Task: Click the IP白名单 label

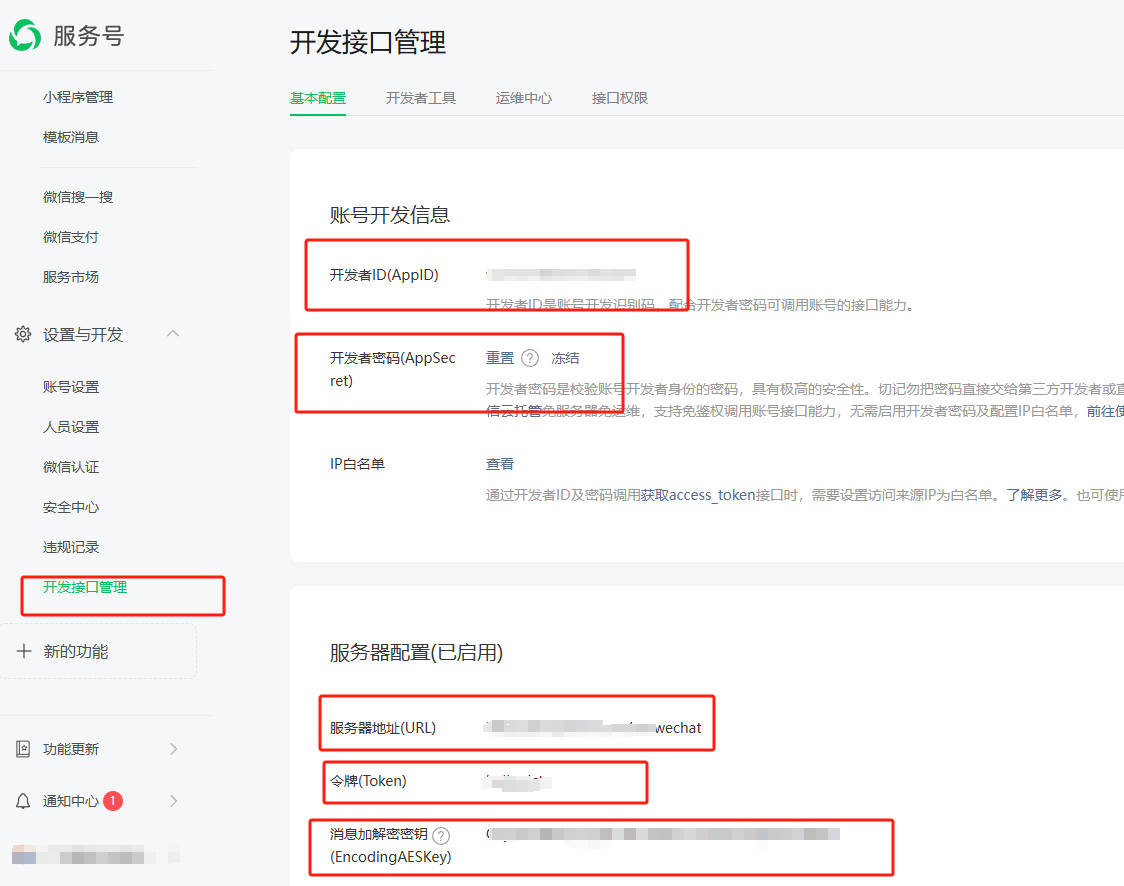Action: tap(357, 464)
